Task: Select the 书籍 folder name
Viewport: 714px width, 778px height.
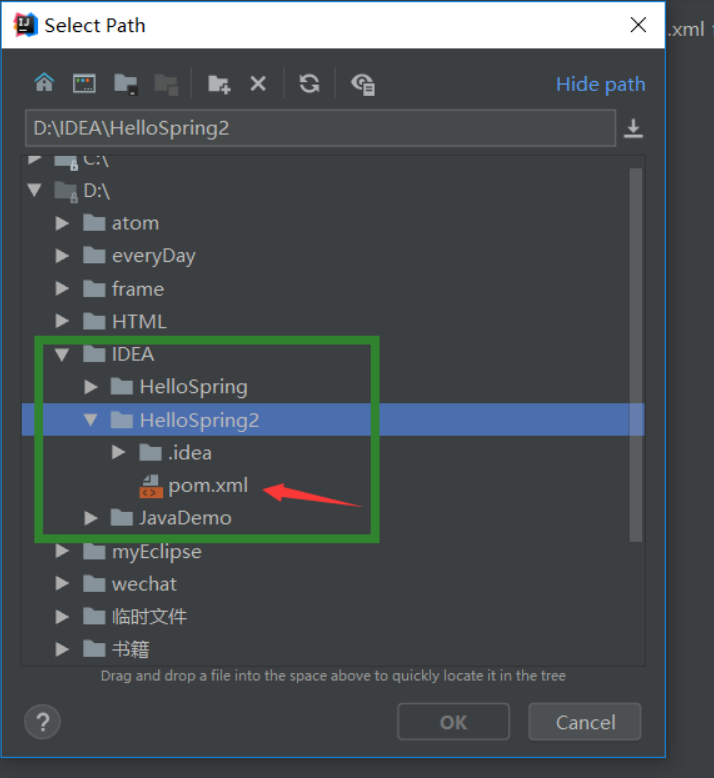Action: (x=130, y=649)
